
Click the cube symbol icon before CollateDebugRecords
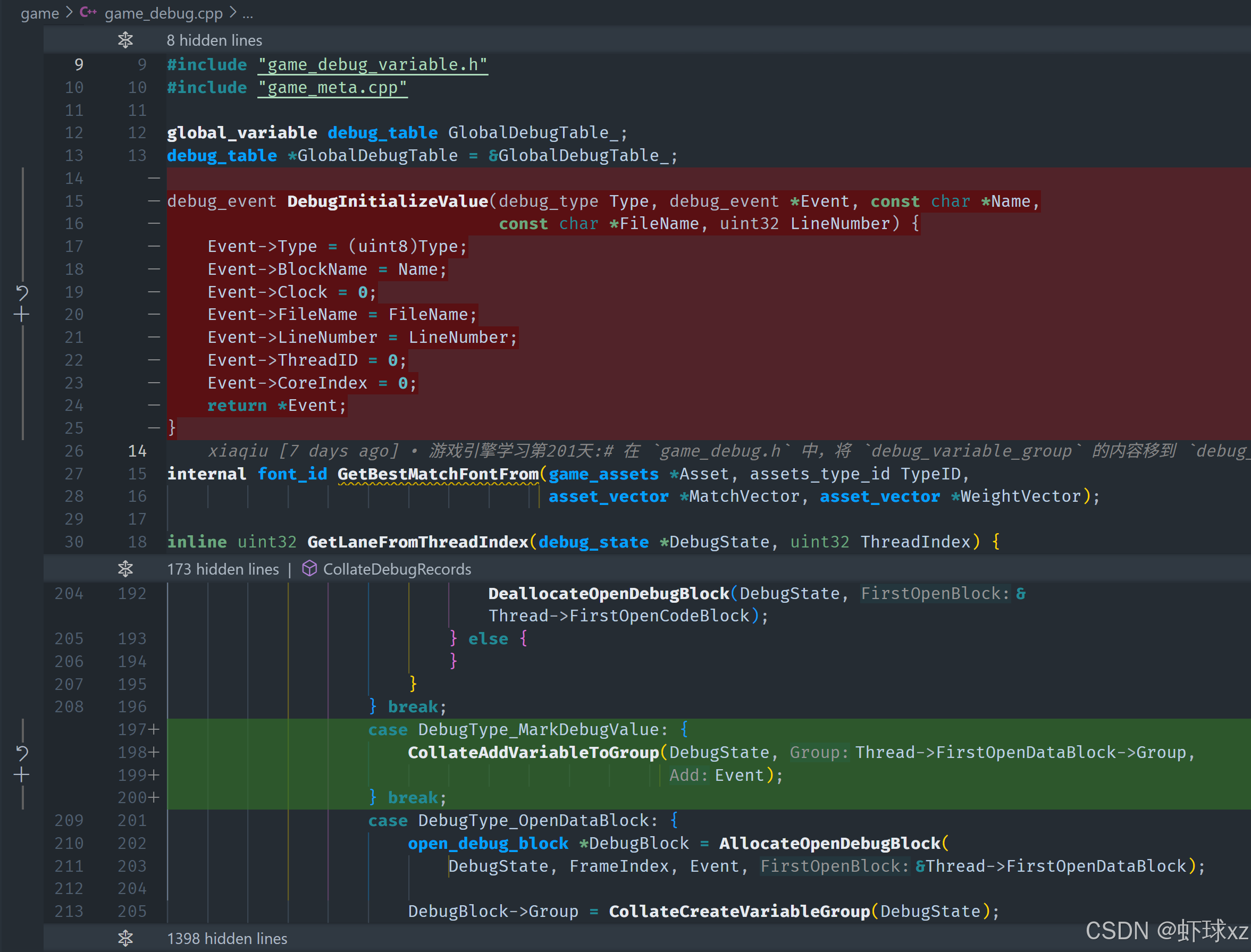[309, 568]
